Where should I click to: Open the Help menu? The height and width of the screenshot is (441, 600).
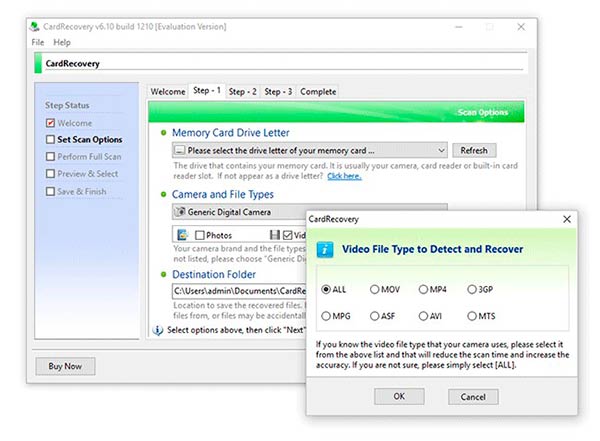click(x=62, y=42)
